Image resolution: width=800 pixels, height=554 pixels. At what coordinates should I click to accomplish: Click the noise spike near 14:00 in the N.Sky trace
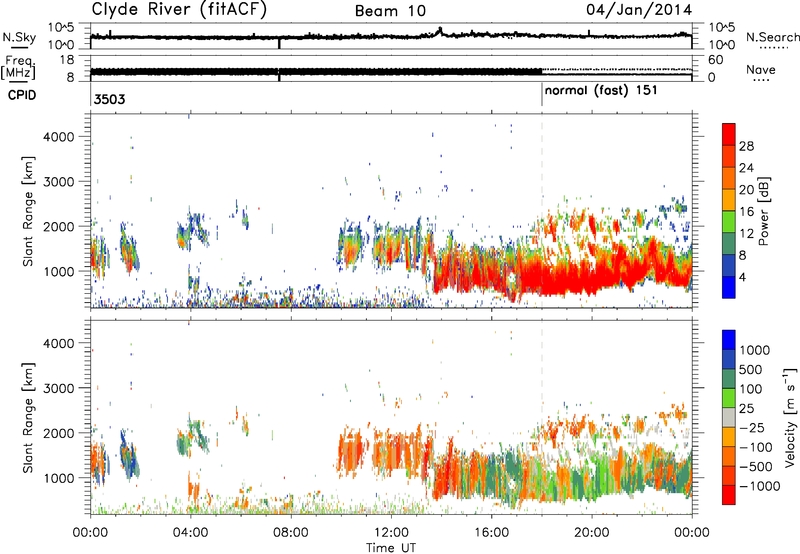(440, 31)
